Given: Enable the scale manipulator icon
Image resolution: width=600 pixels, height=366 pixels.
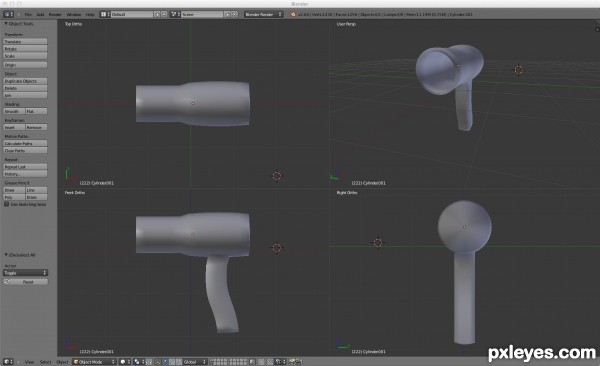Looking at the screenshot, I should point(178,362).
